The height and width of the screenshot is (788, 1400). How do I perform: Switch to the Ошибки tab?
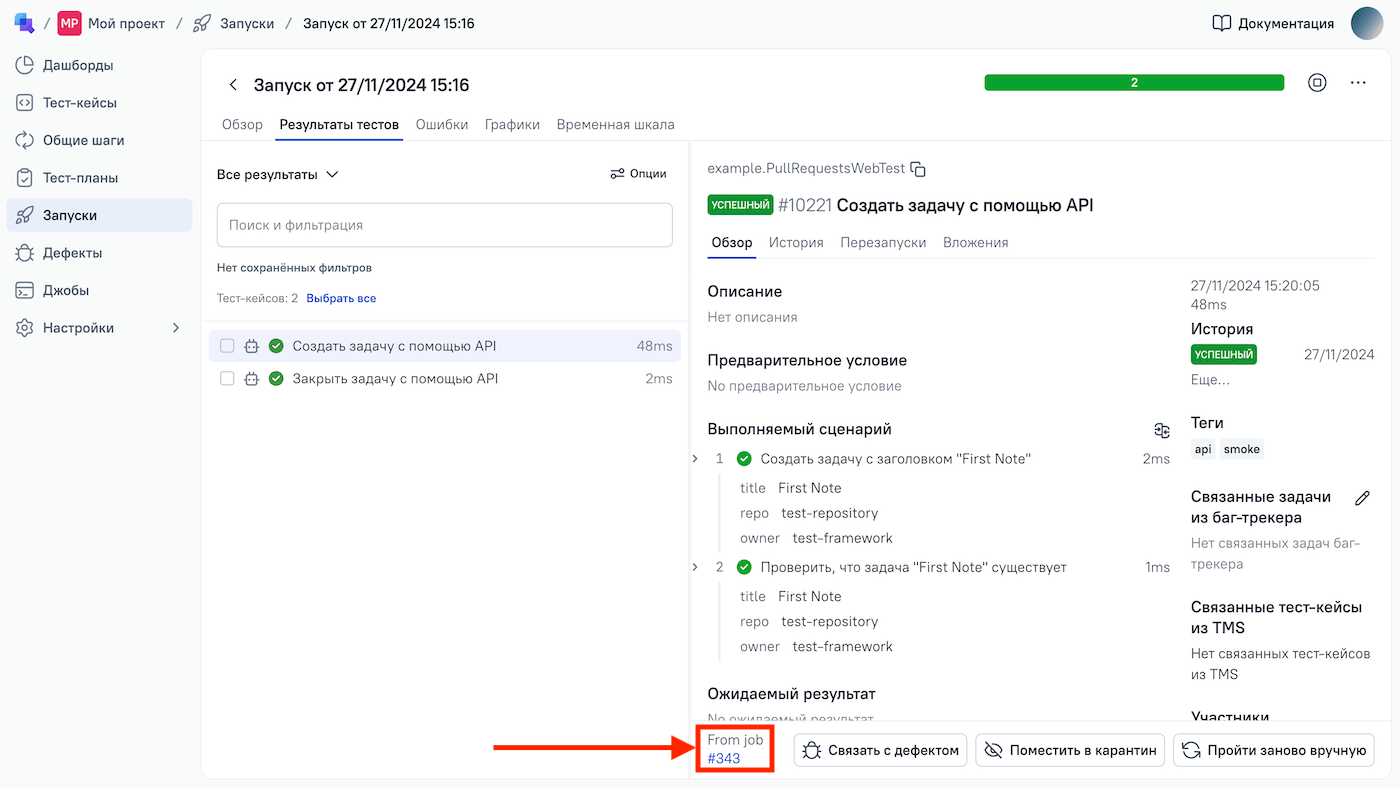coord(441,125)
